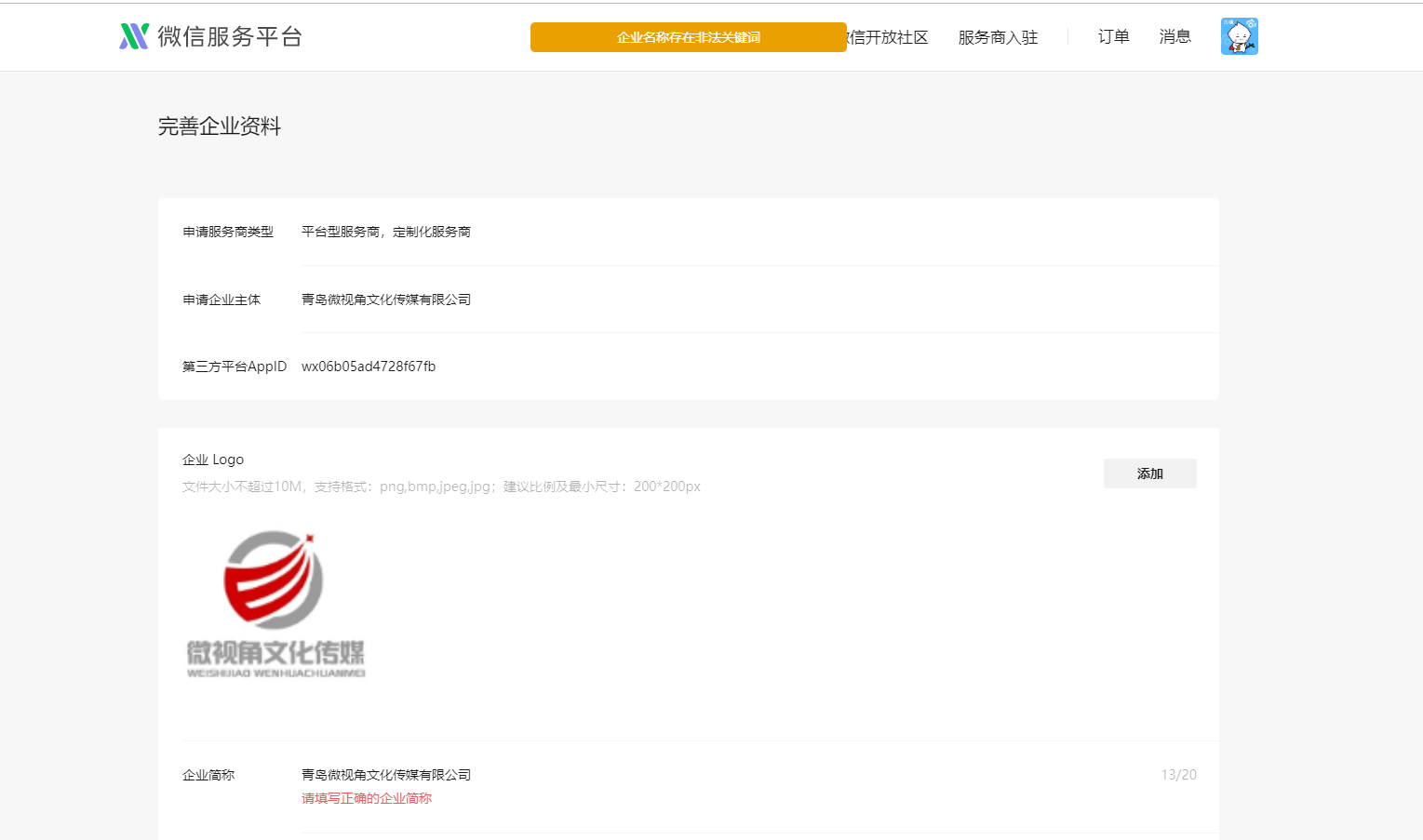
Task: Click the 申请服务商类型 label
Action: point(228,232)
